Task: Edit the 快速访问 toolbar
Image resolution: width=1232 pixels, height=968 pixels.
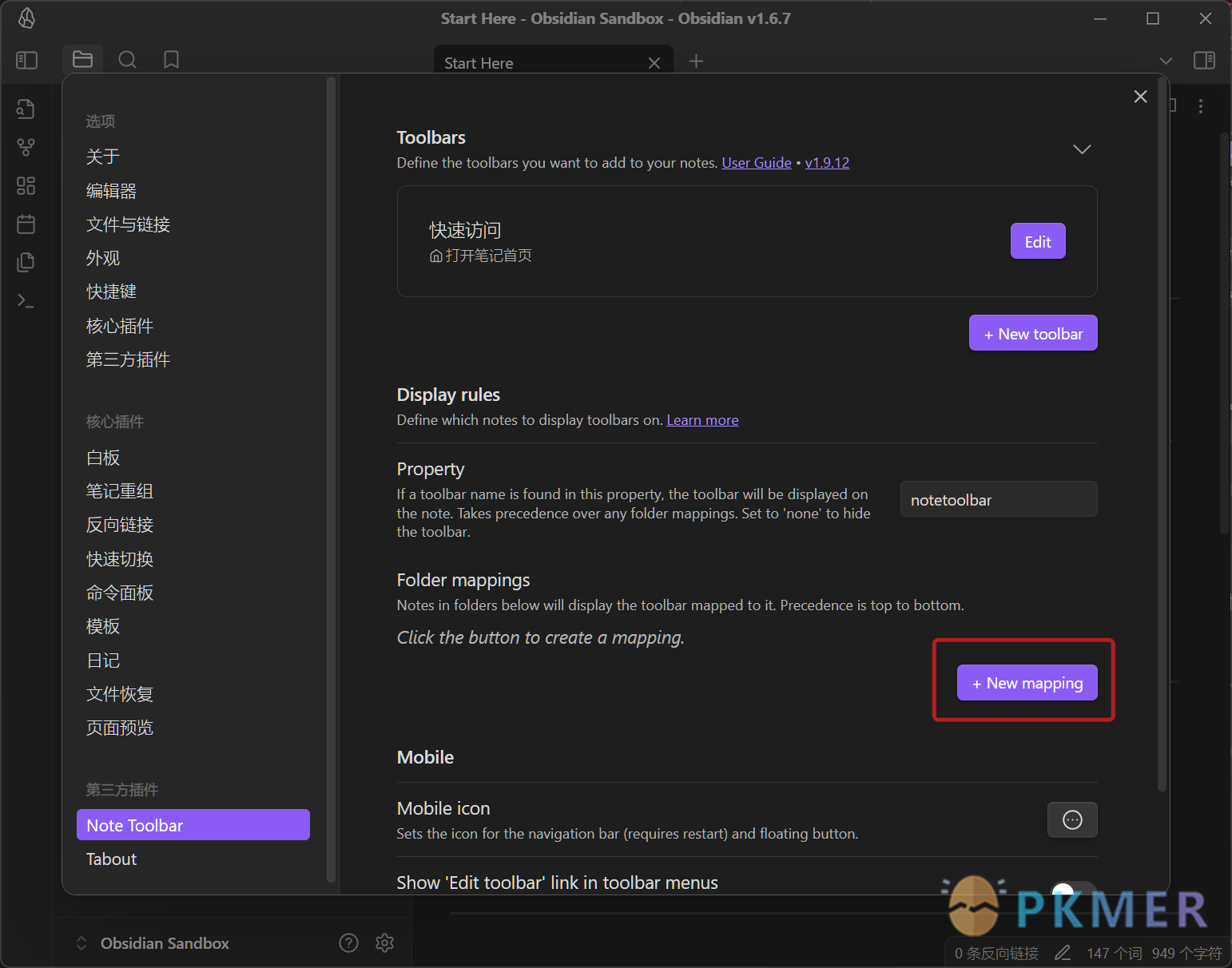Action: 1038,241
